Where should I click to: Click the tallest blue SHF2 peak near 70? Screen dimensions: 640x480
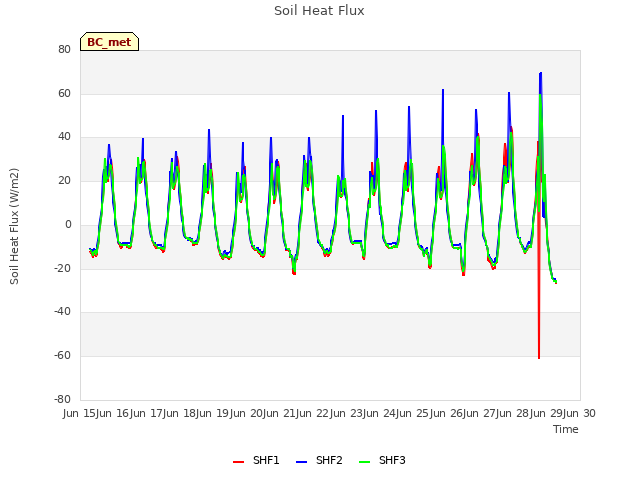540,73
